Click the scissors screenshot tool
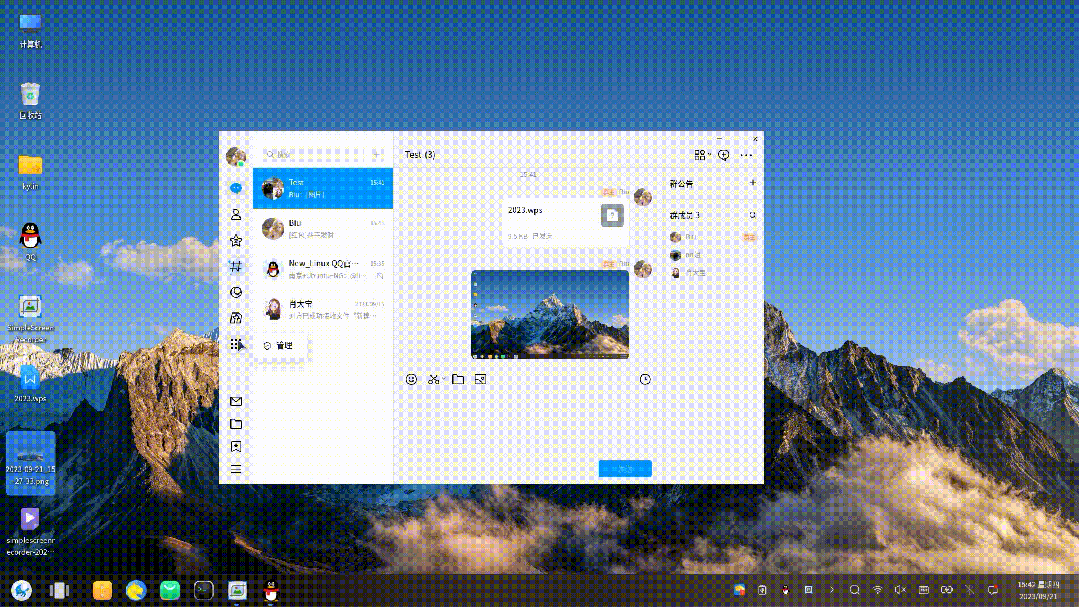The image size is (1079, 607). click(x=434, y=380)
